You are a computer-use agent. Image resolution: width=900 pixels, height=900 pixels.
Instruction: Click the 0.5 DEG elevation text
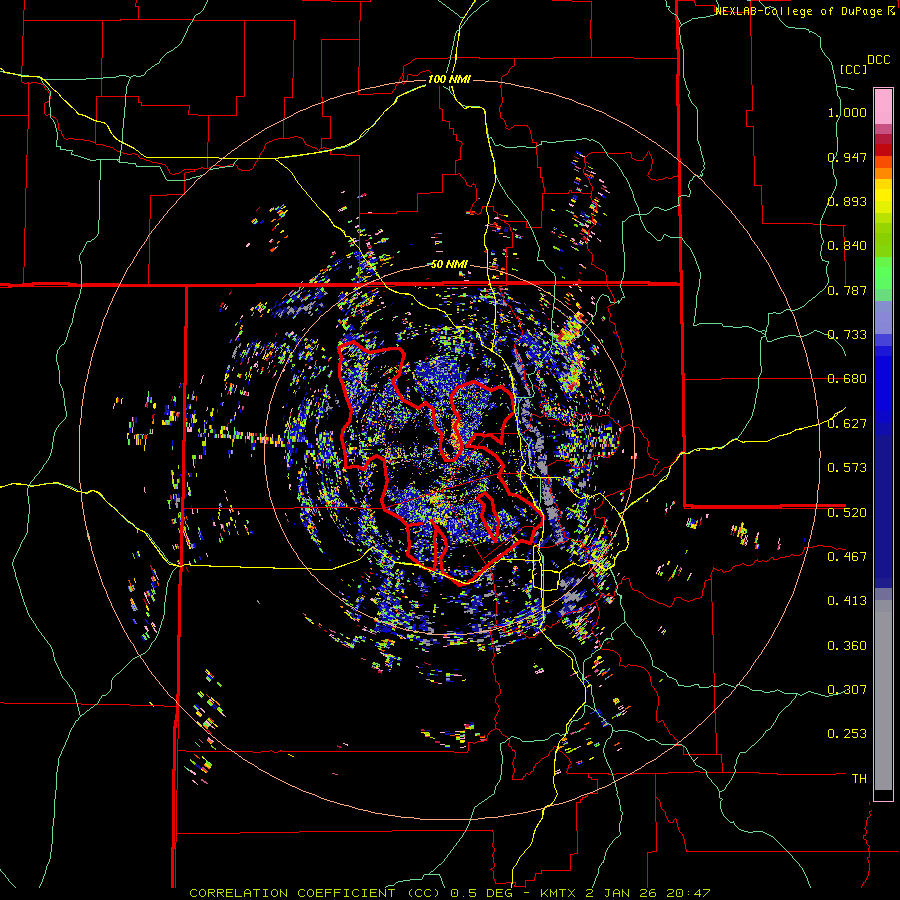click(482, 893)
